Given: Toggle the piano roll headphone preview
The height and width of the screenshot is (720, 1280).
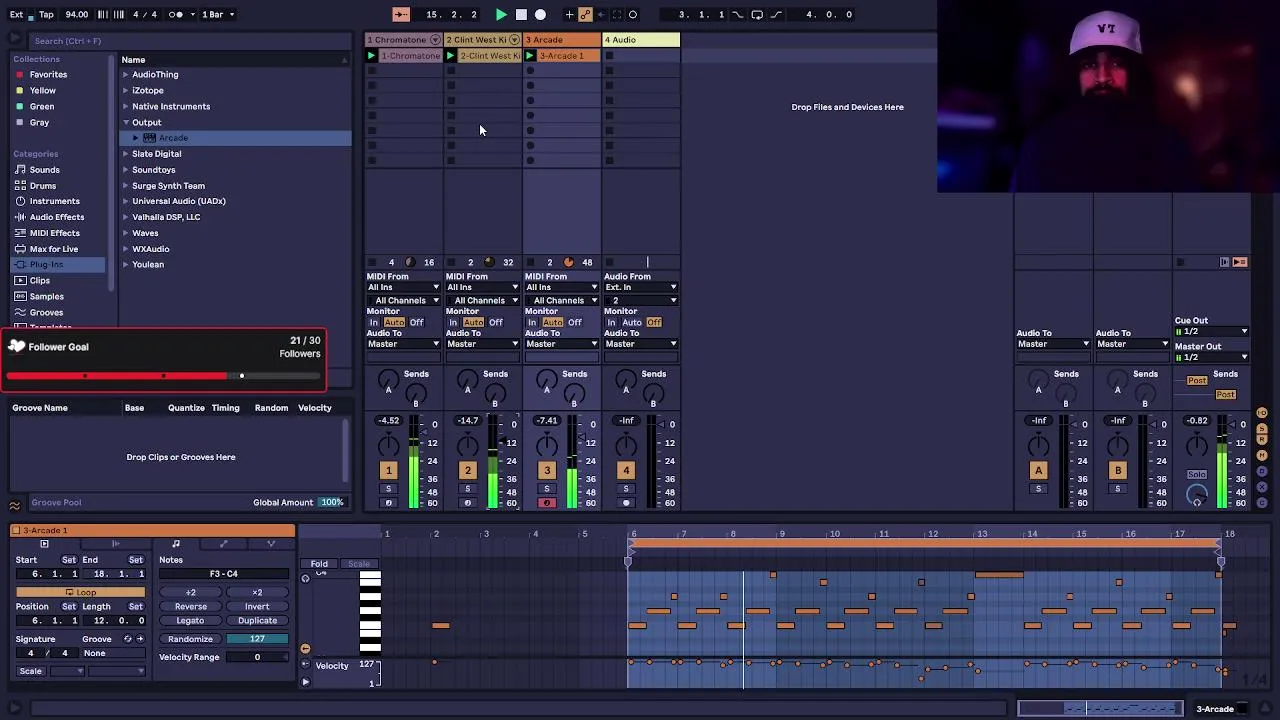Looking at the screenshot, I should pyautogui.click(x=306, y=579).
